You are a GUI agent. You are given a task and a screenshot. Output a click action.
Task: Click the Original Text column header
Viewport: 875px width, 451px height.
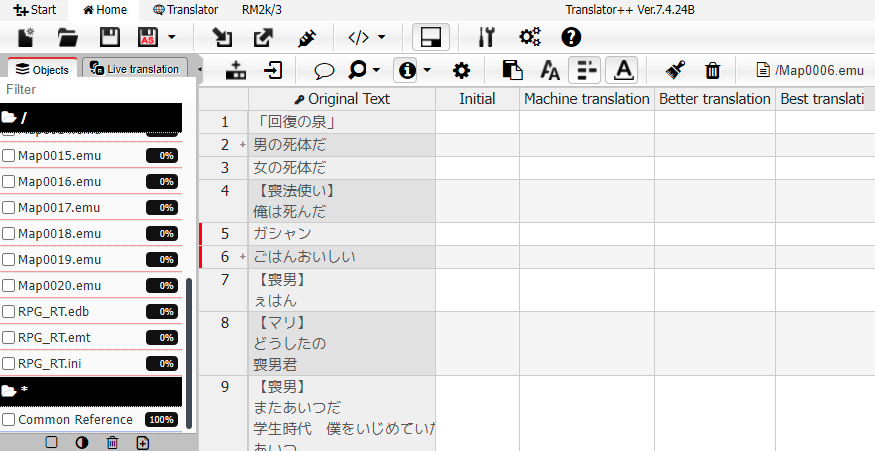click(342, 99)
